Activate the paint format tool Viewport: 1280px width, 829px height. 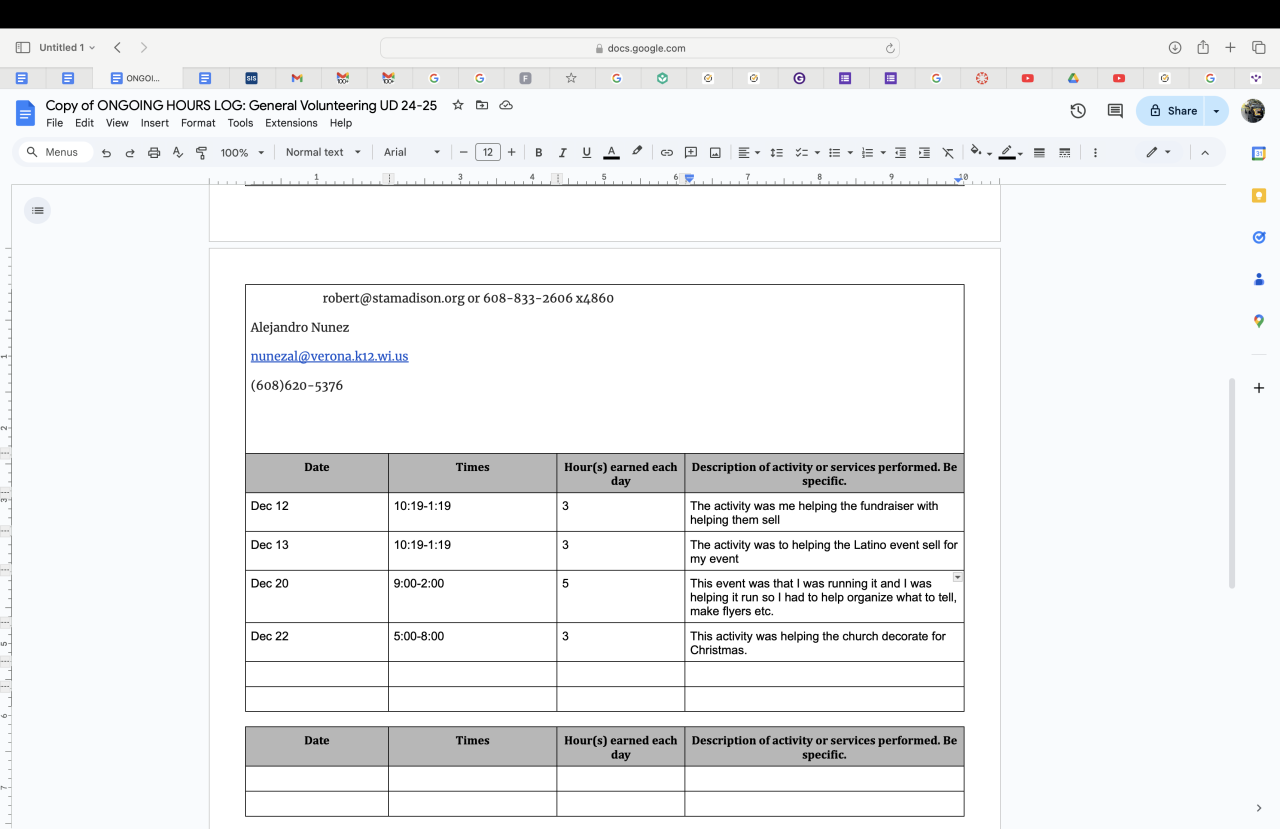201,153
